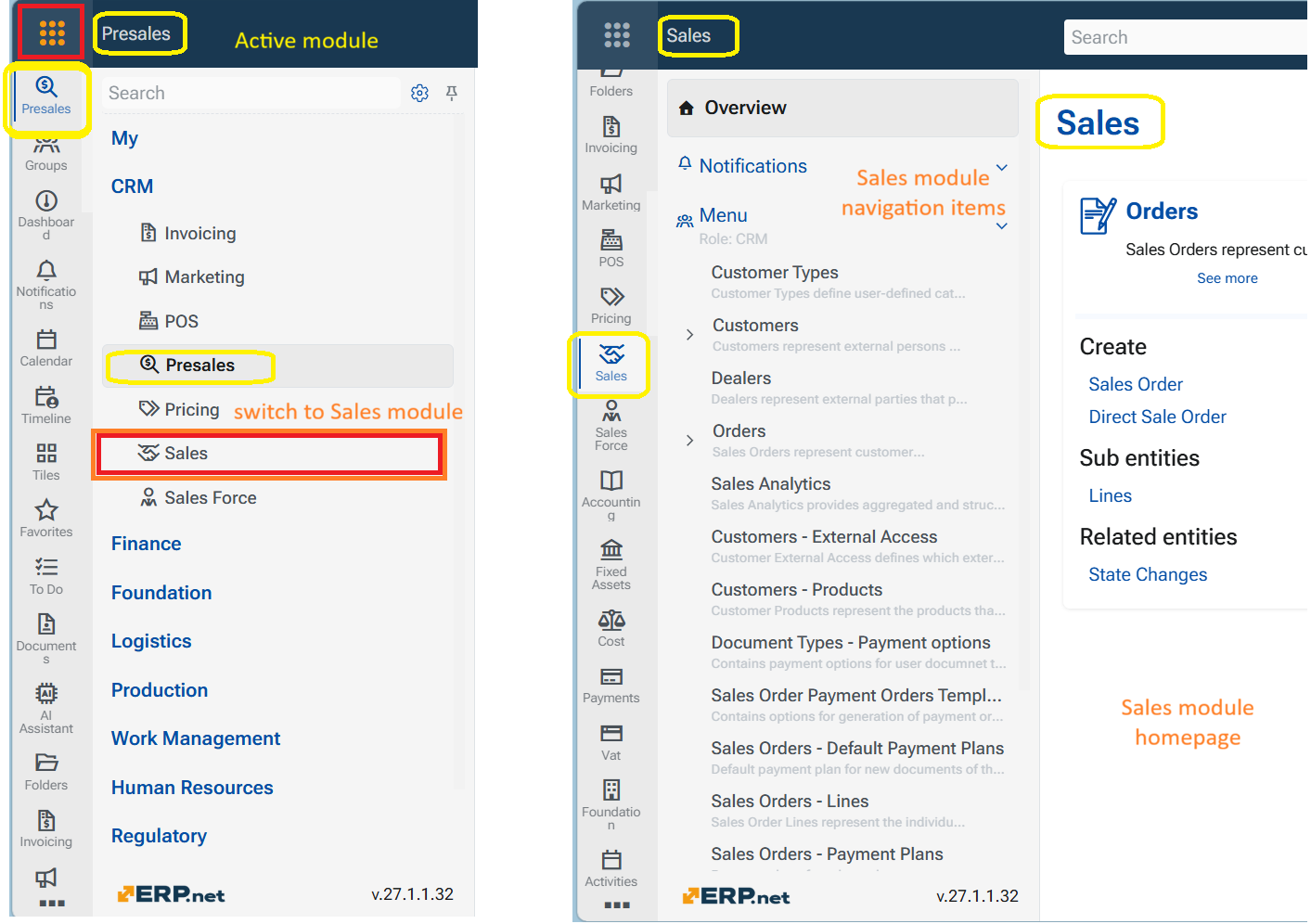Open Vat in the Sales window sidebar
The image size is (1311, 924).
(611, 743)
